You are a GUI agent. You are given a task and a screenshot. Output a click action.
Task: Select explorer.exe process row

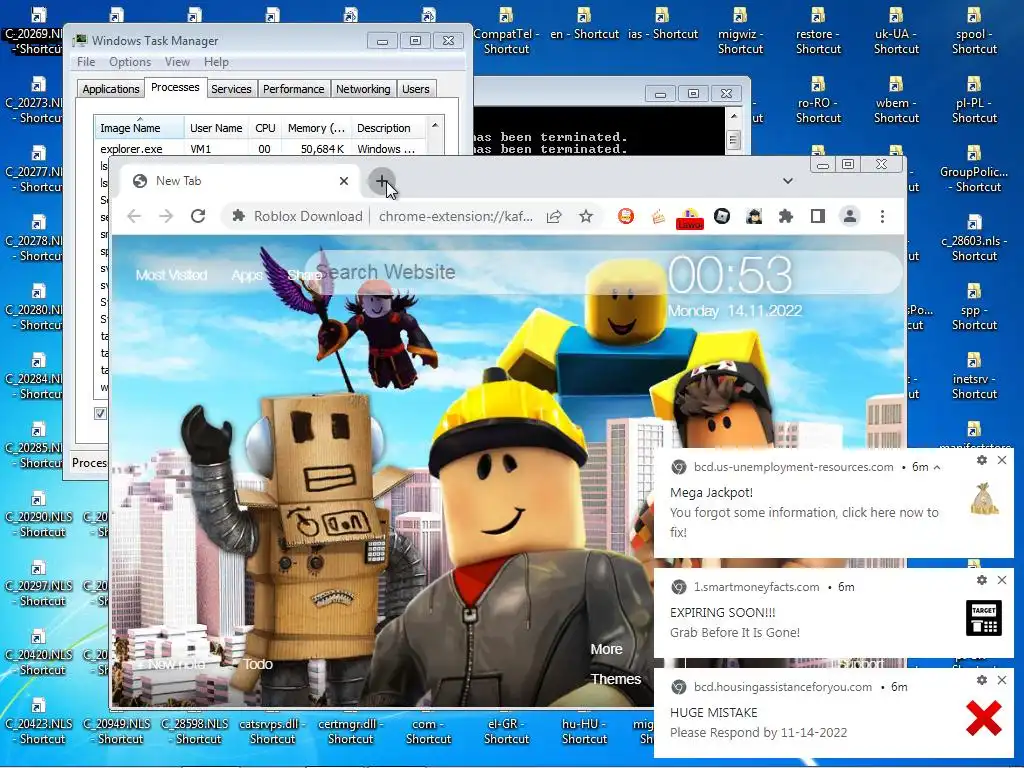pyautogui.click(x=260, y=149)
